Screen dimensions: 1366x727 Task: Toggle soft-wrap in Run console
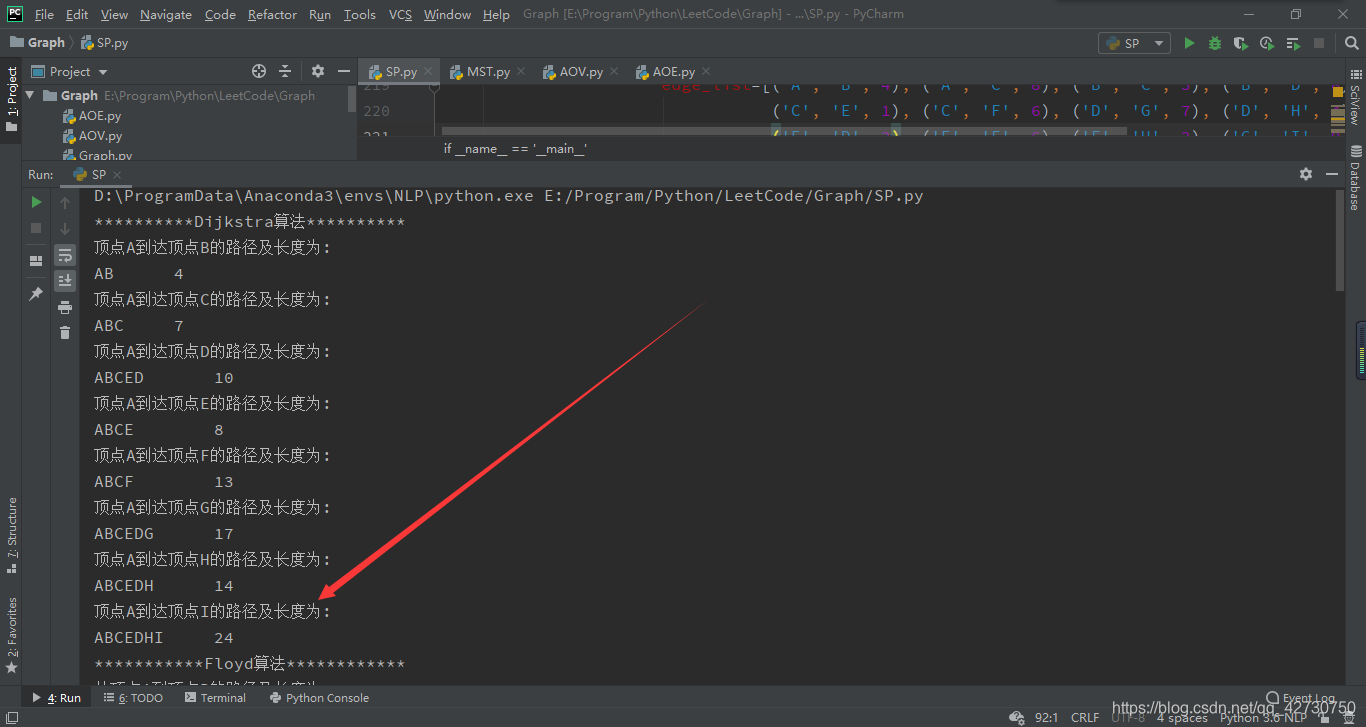(65, 255)
